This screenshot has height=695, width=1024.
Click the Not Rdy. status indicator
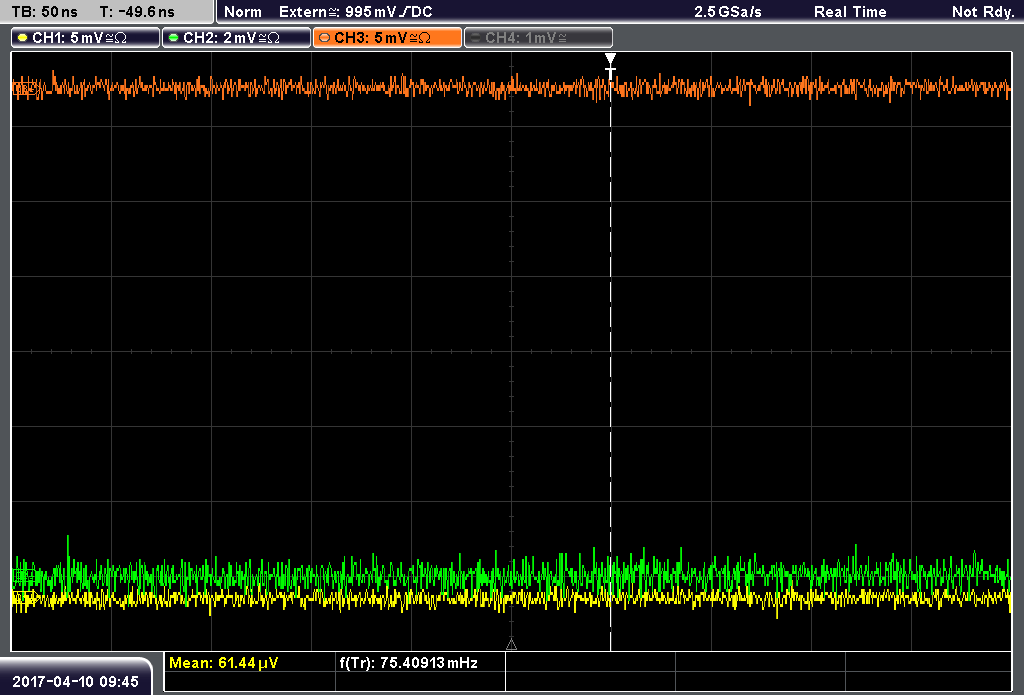pyautogui.click(x=983, y=12)
